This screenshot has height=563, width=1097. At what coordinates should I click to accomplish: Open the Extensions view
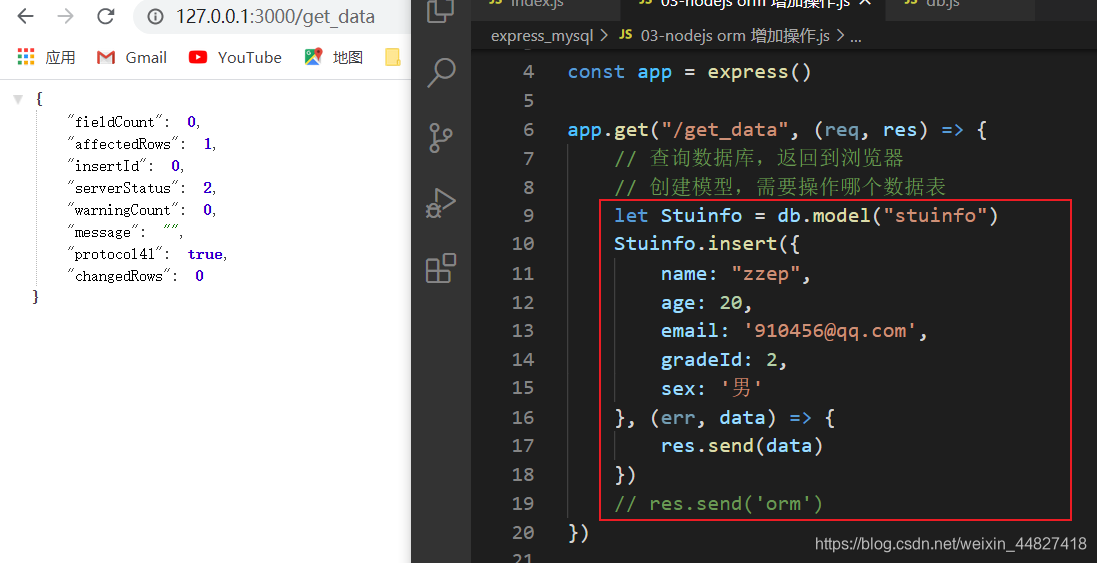click(441, 268)
